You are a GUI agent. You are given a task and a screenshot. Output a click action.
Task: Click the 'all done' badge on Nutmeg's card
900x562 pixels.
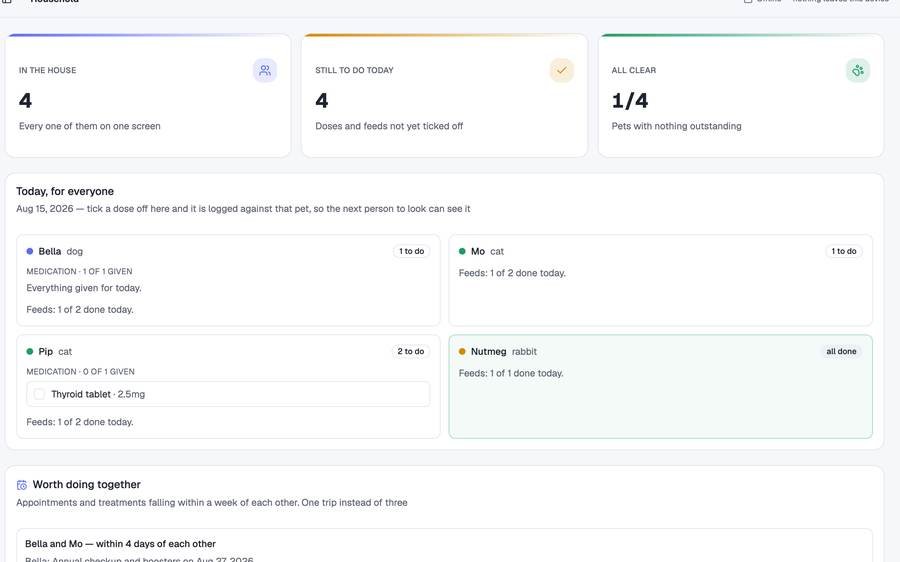841,351
